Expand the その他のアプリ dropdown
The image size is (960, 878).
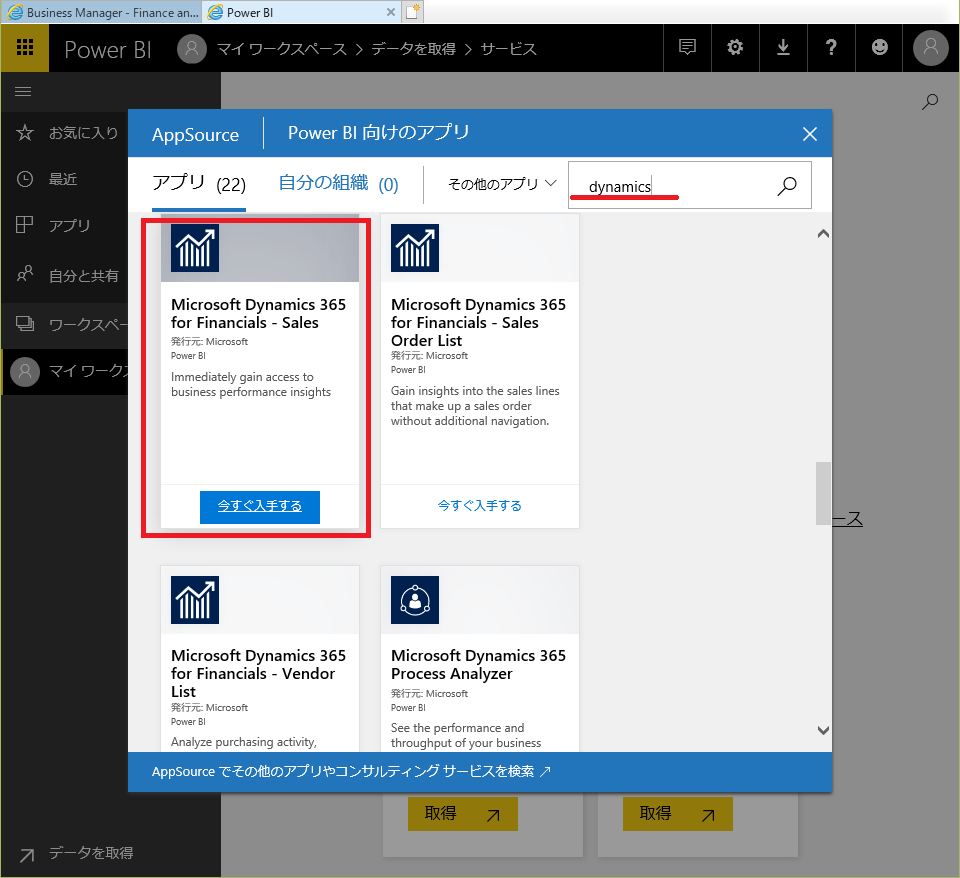point(502,184)
